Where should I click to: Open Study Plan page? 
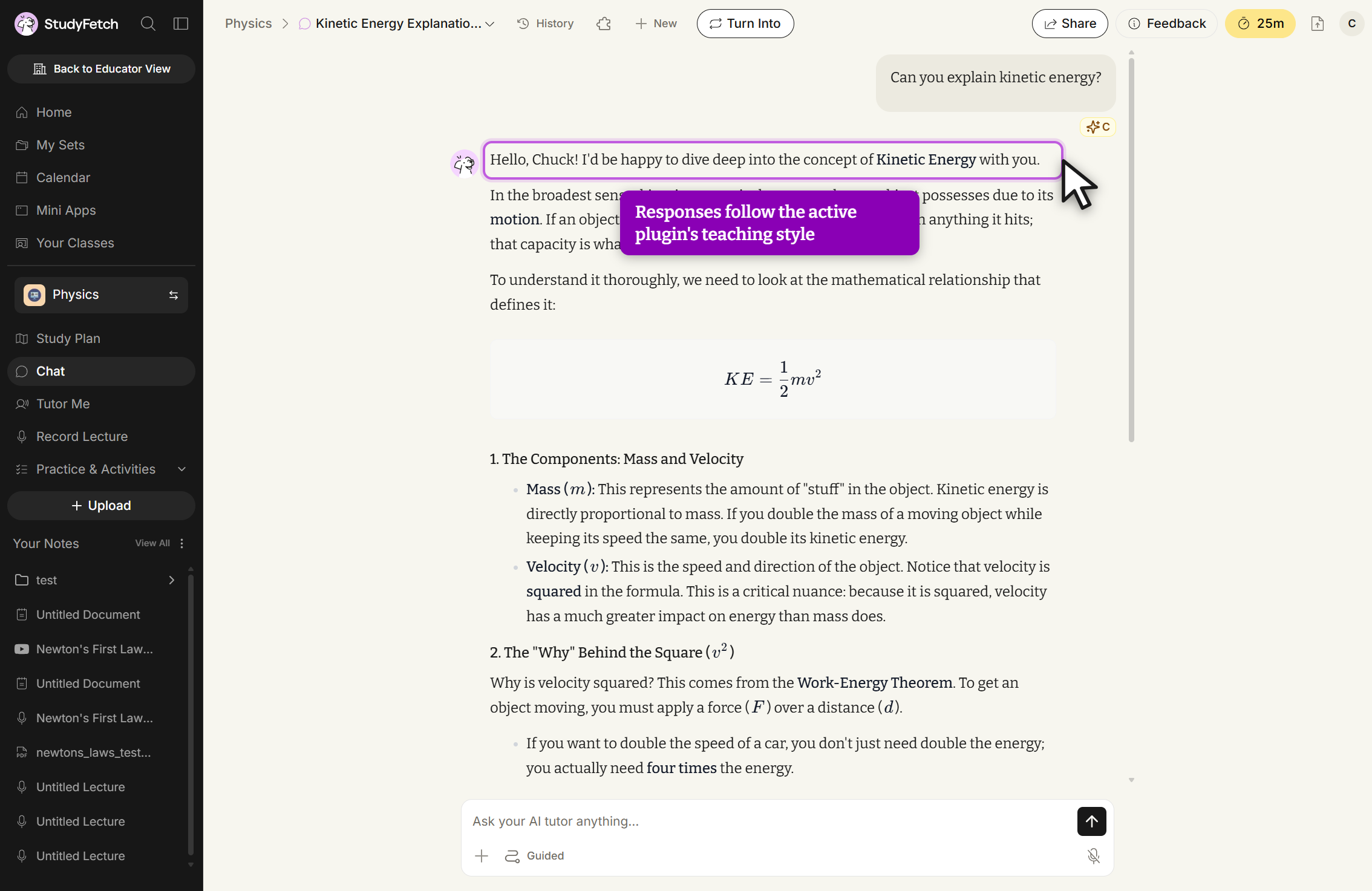[101, 339]
